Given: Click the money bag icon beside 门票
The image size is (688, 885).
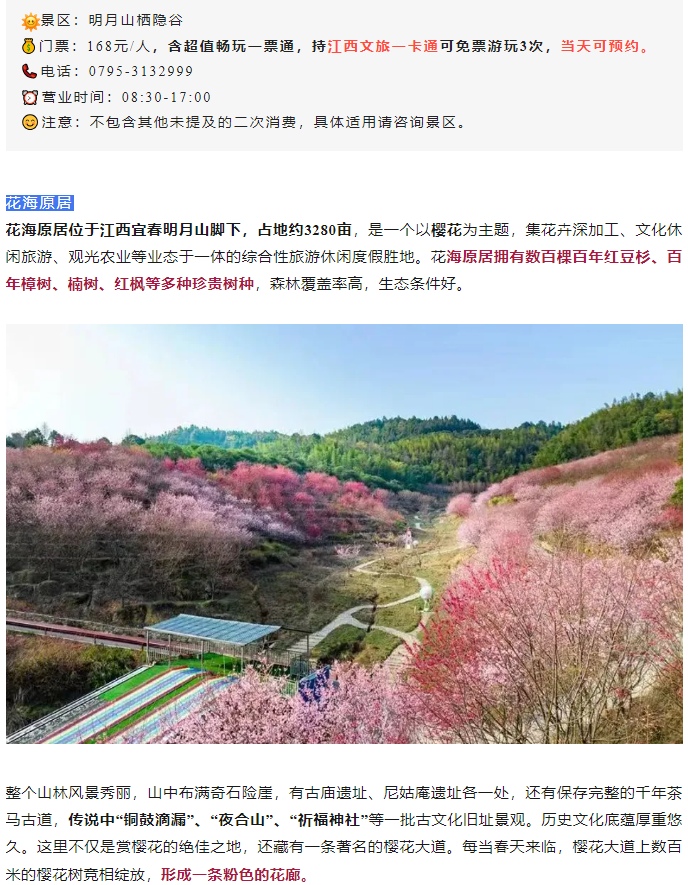Looking at the screenshot, I should click(29, 46).
